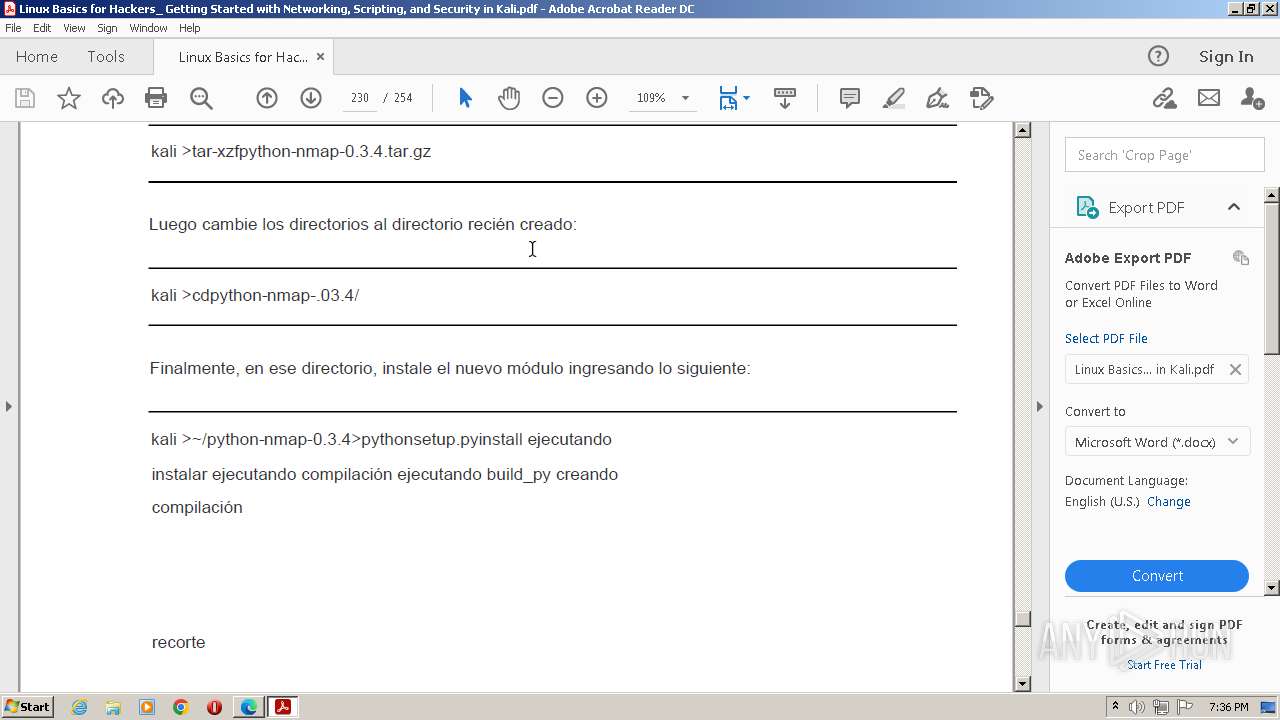The height and width of the screenshot is (720, 1280).
Task: Click Sign In
Action: coord(1226,56)
